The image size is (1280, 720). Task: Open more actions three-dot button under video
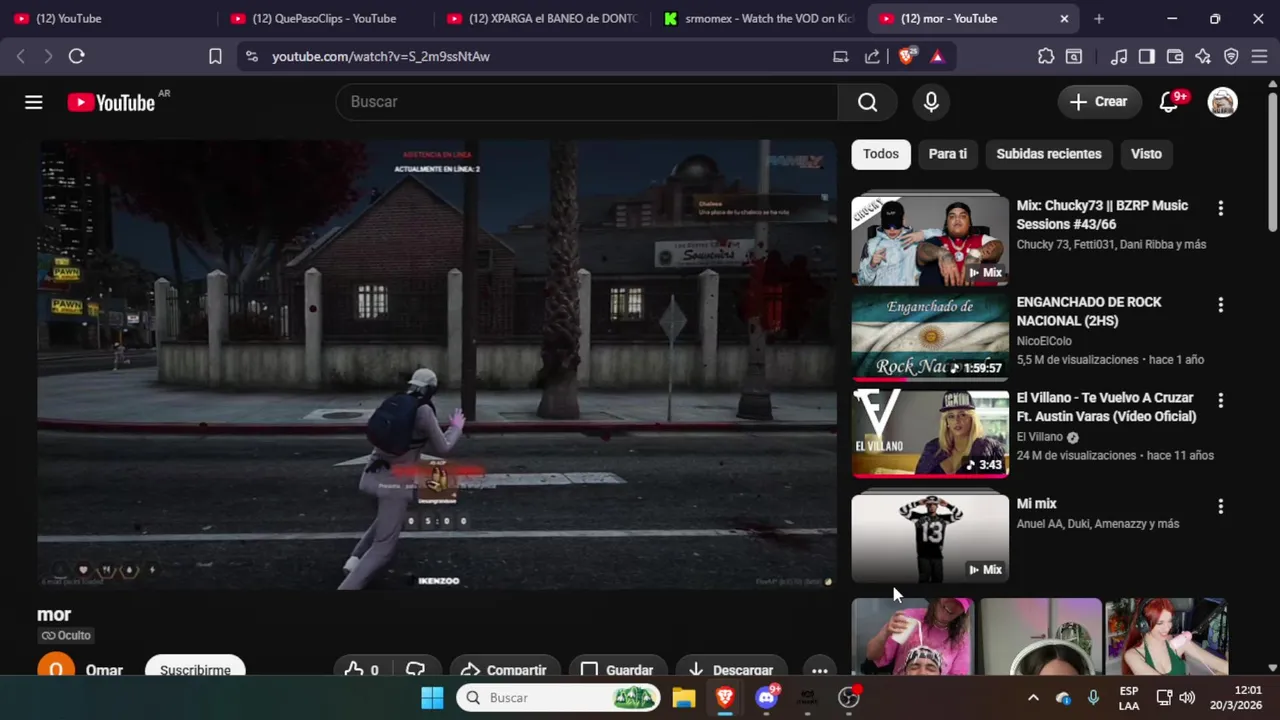(819, 668)
